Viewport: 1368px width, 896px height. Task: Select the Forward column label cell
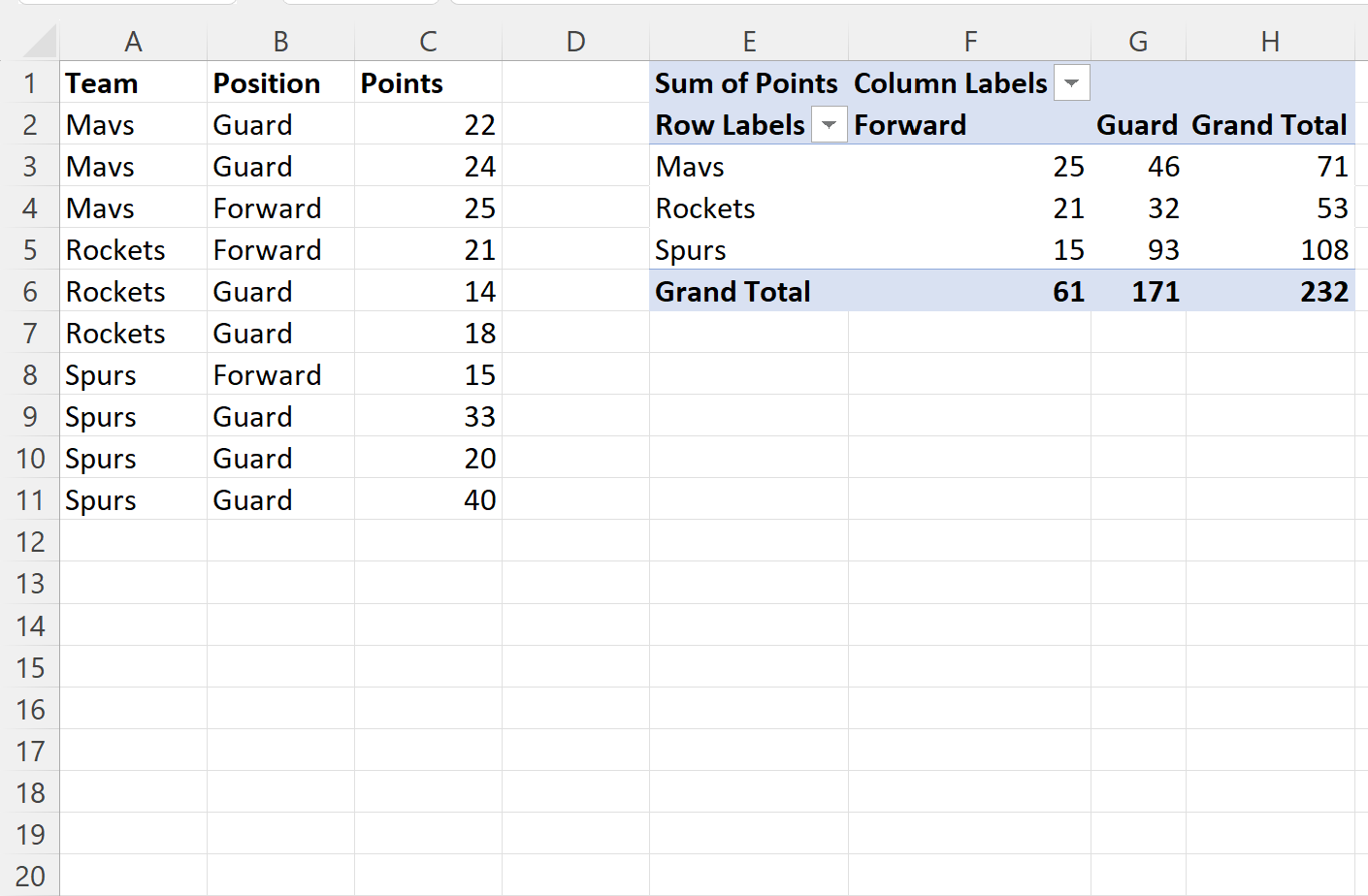click(969, 125)
